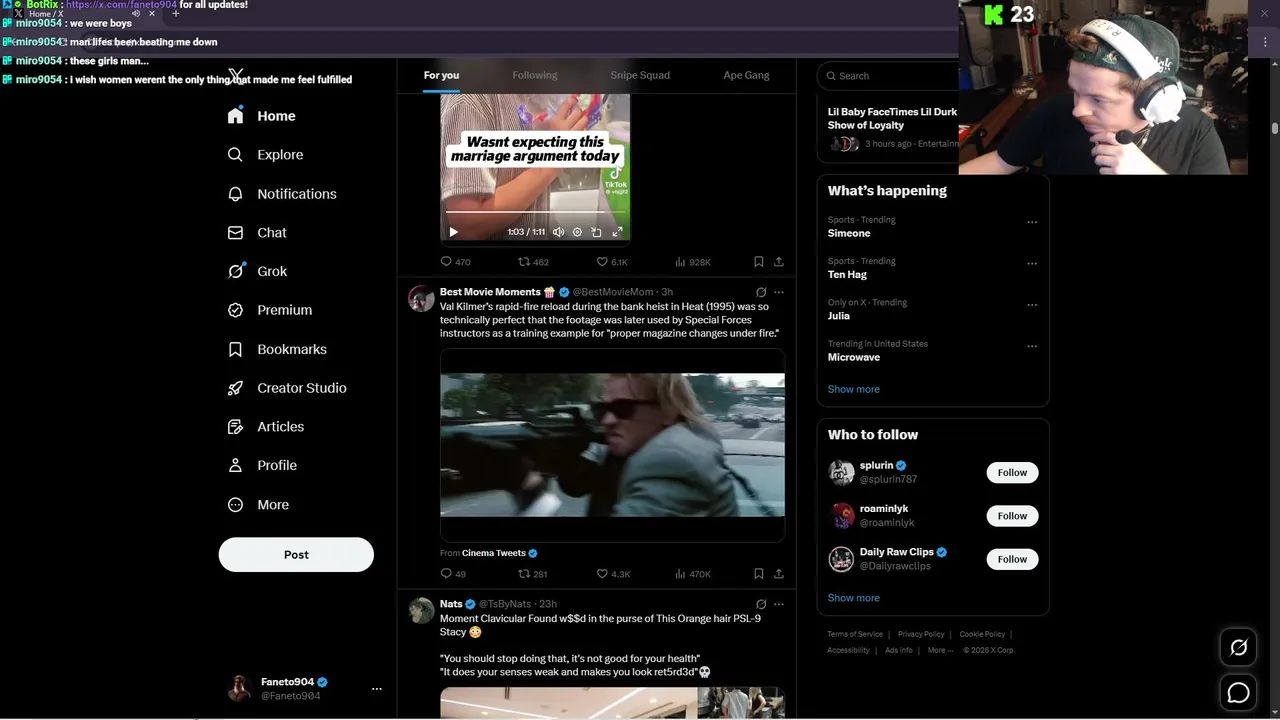Follow splurin
1280x720 pixels.
tap(1012, 473)
